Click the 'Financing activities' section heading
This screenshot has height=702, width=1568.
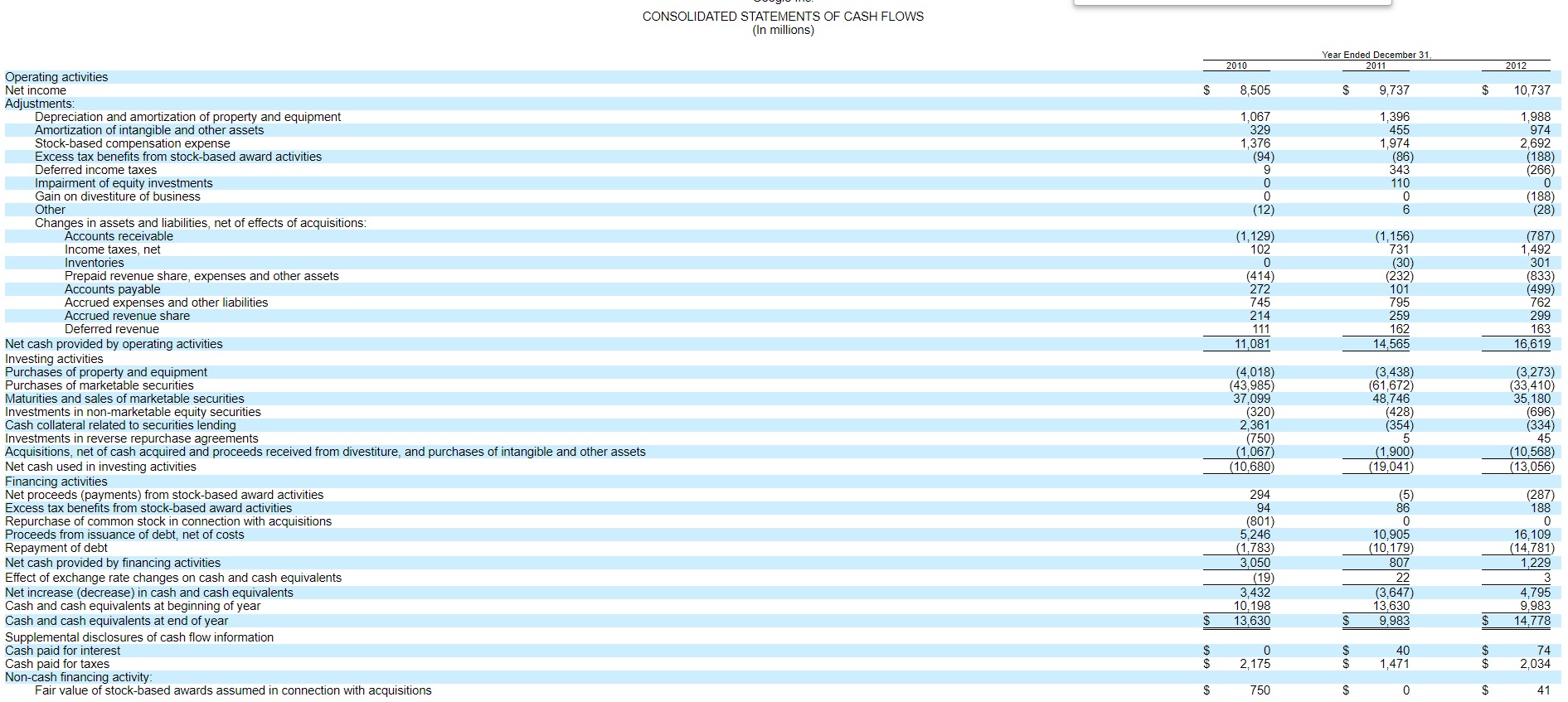(56, 482)
